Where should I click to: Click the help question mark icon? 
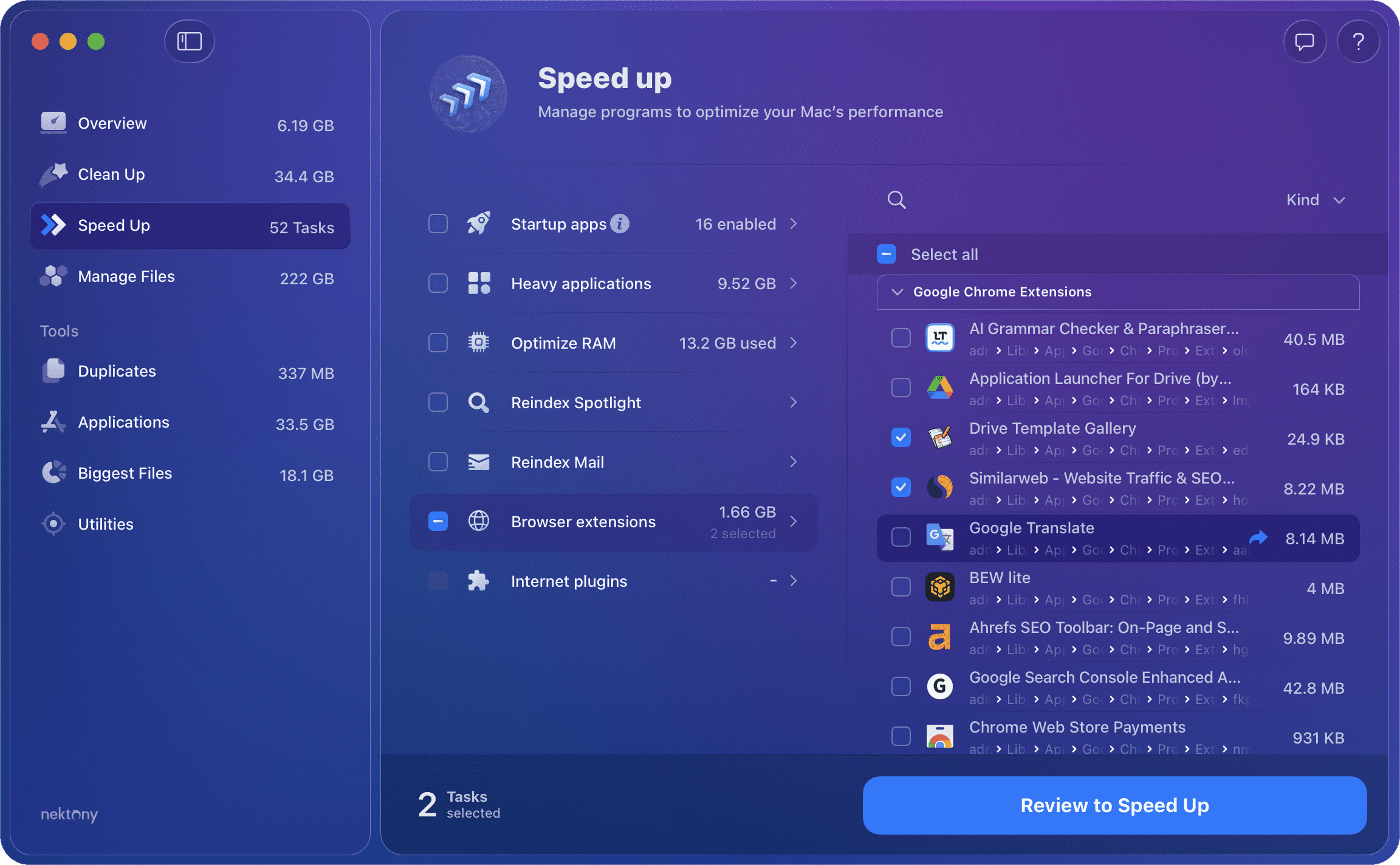point(1358,41)
